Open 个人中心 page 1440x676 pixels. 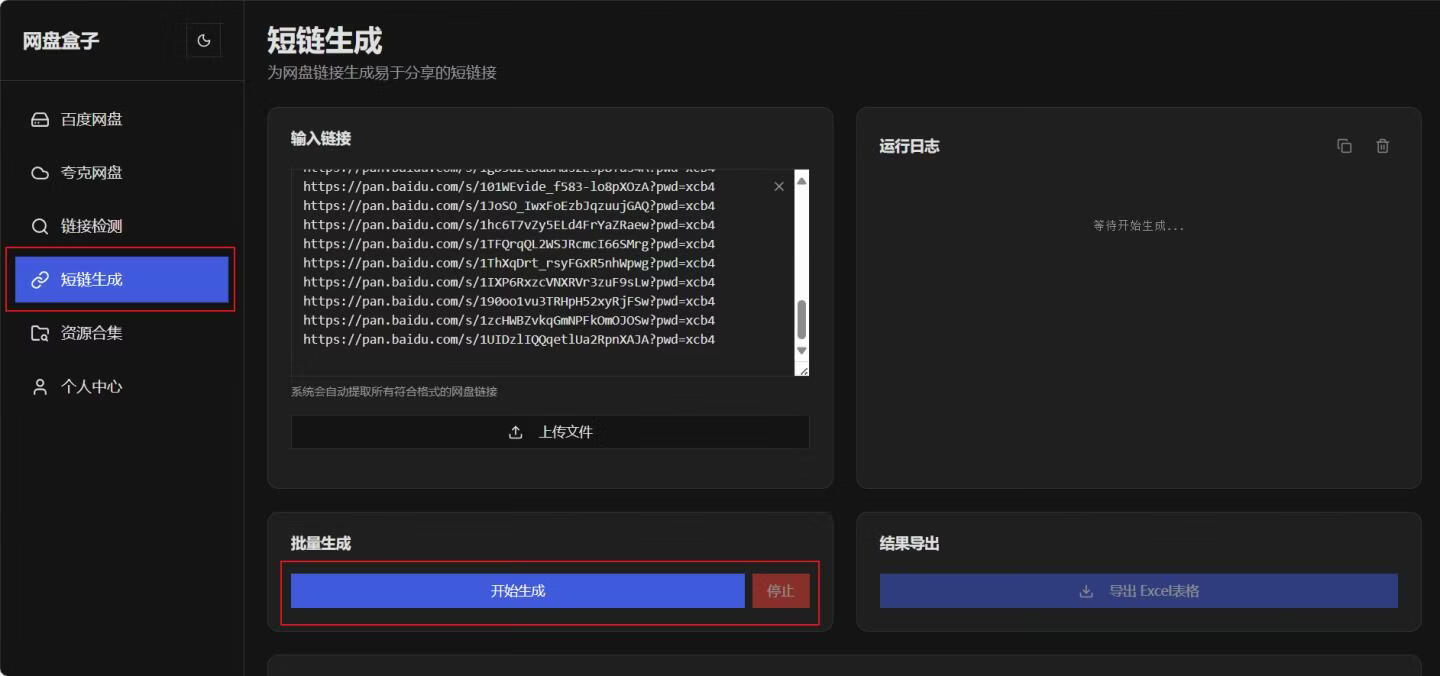pyautogui.click(x=122, y=387)
